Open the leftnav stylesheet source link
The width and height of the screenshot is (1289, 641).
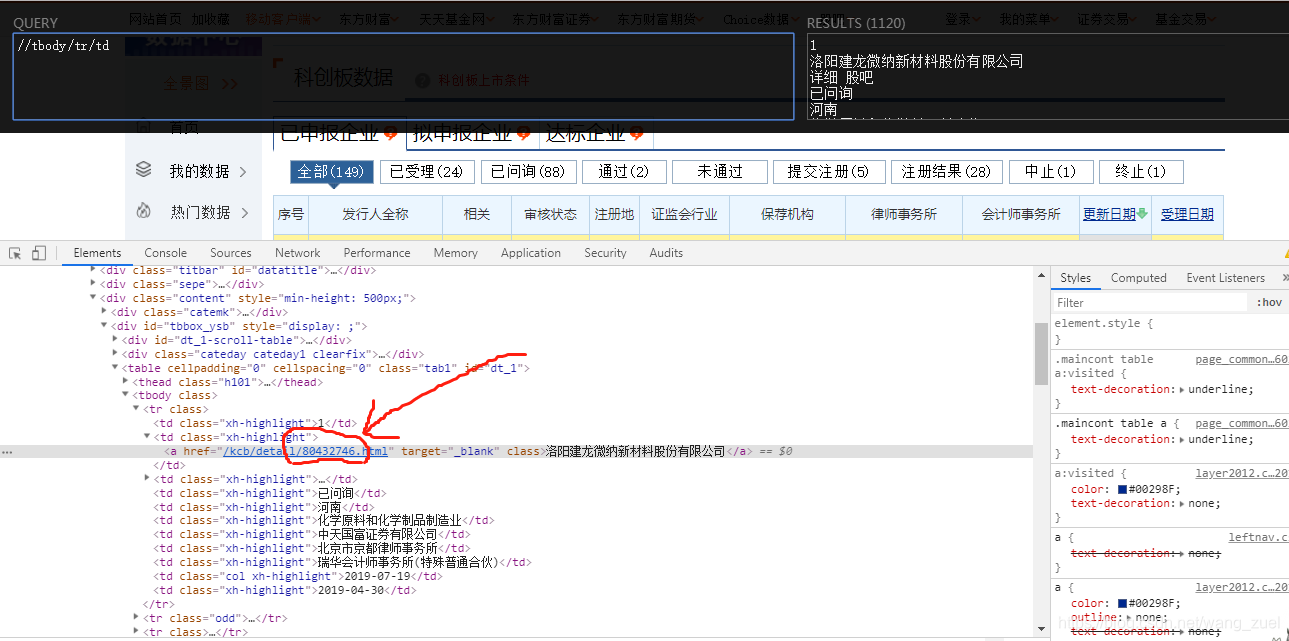[x=1258, y=538]
